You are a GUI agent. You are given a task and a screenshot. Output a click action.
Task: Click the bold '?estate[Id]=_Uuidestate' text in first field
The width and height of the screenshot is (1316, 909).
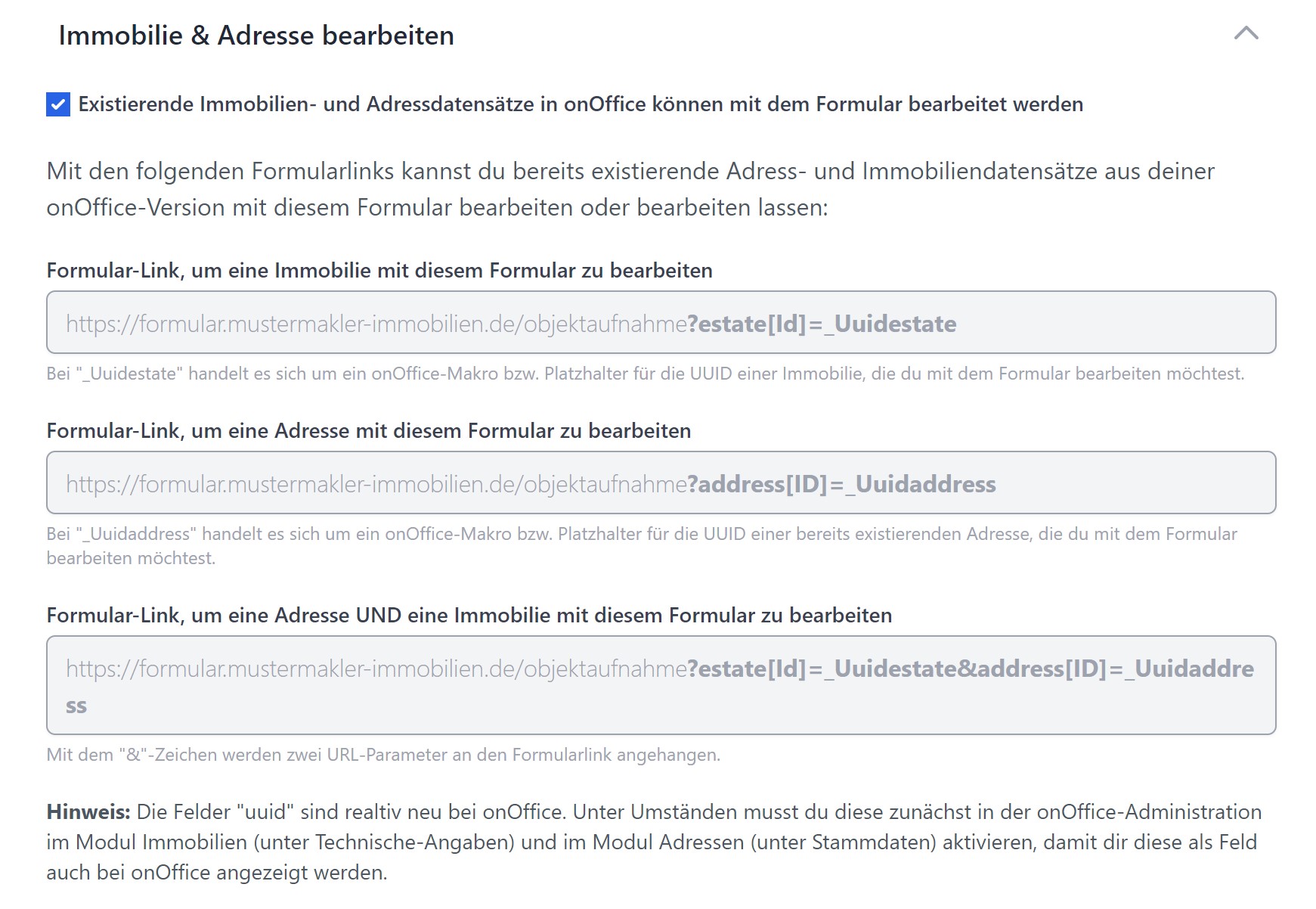tap(822, 324)
